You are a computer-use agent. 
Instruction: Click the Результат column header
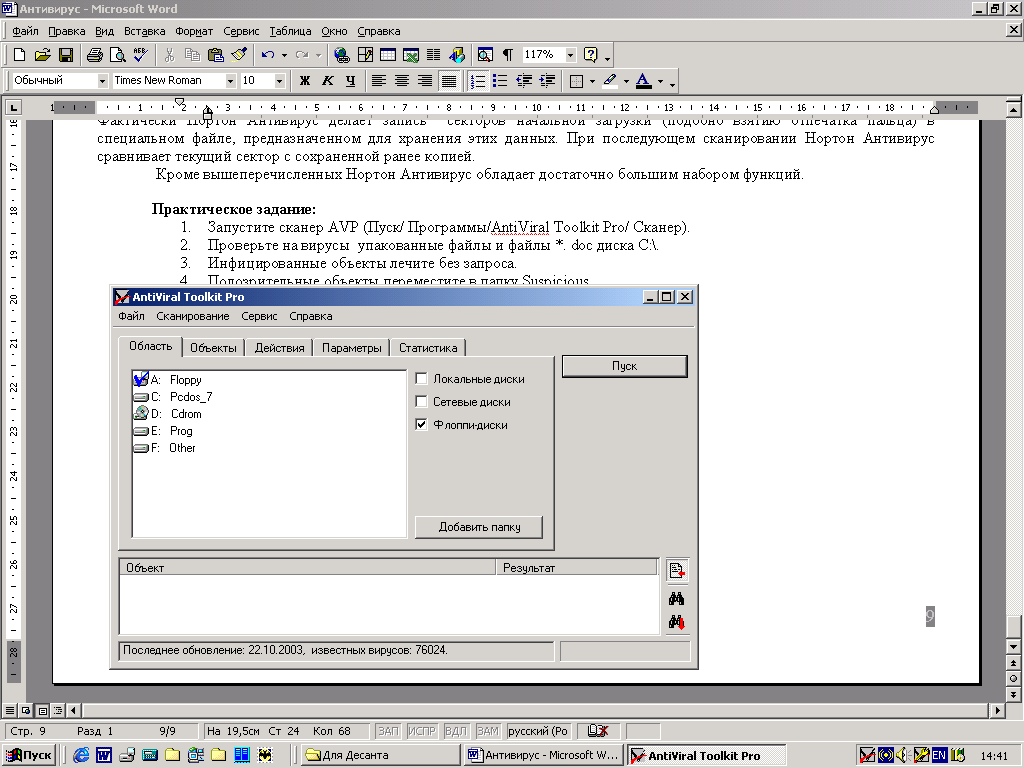tap(577, 568)
